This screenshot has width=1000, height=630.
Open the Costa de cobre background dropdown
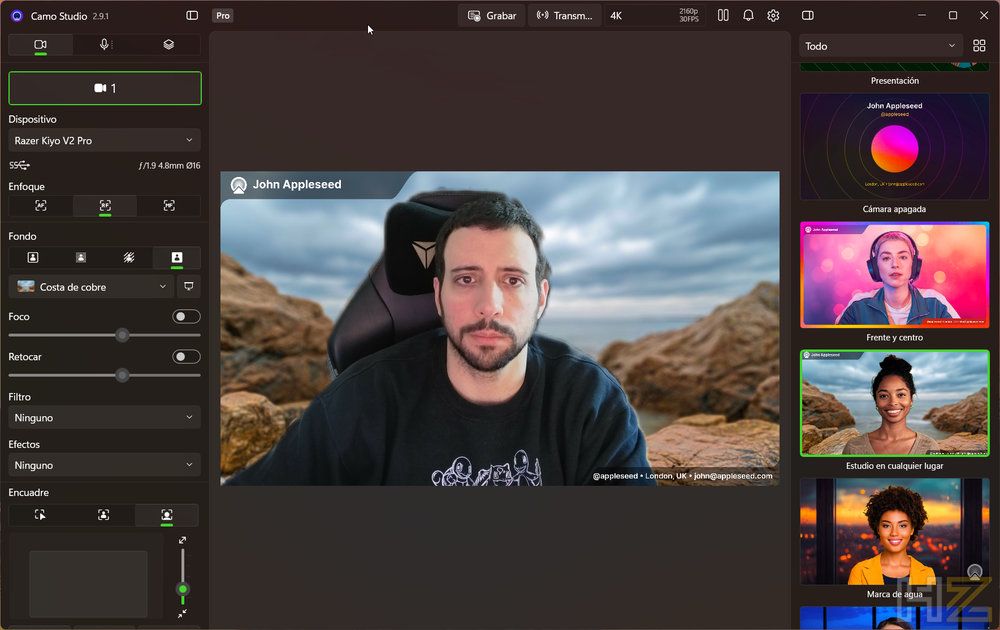pyautogui.click(x=91, y=287)
